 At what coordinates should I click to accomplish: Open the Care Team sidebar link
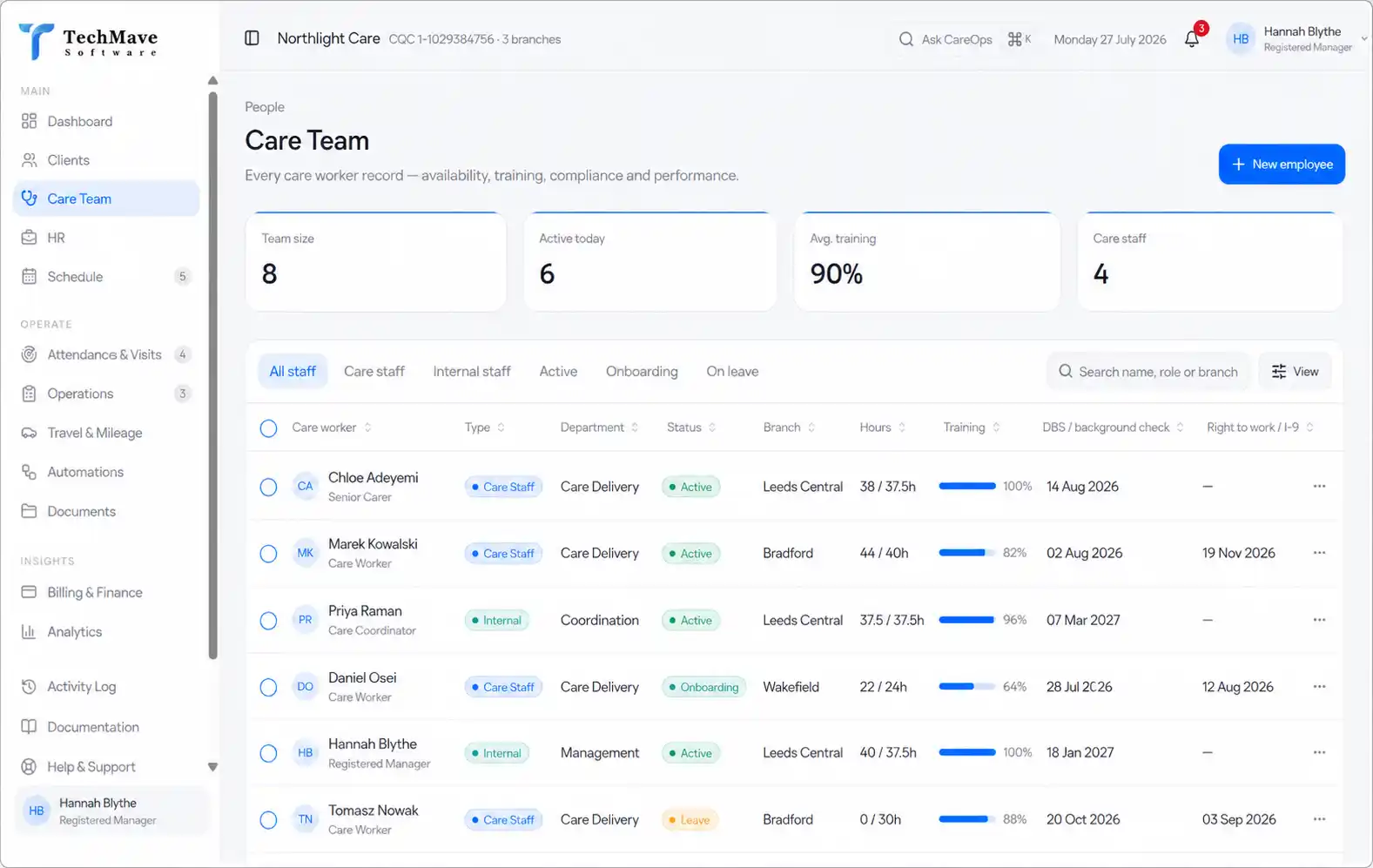(x=106, y=198)
